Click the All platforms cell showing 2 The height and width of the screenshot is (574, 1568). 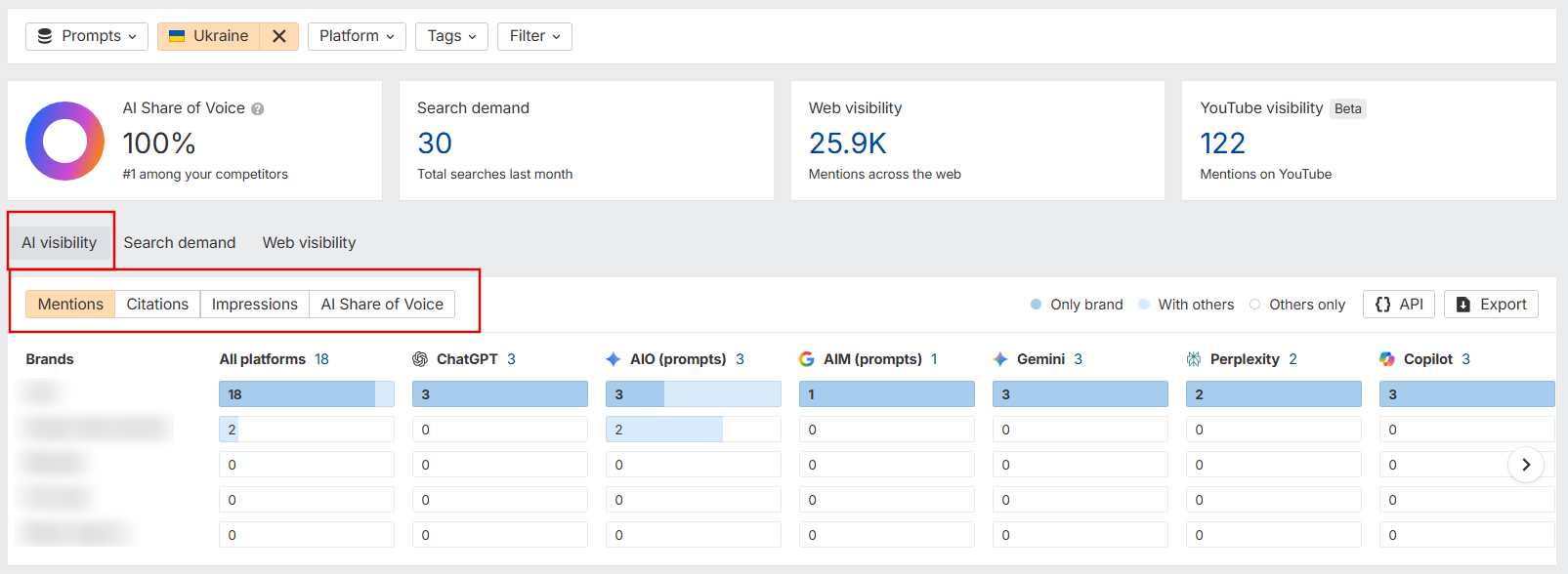[307, 430]
